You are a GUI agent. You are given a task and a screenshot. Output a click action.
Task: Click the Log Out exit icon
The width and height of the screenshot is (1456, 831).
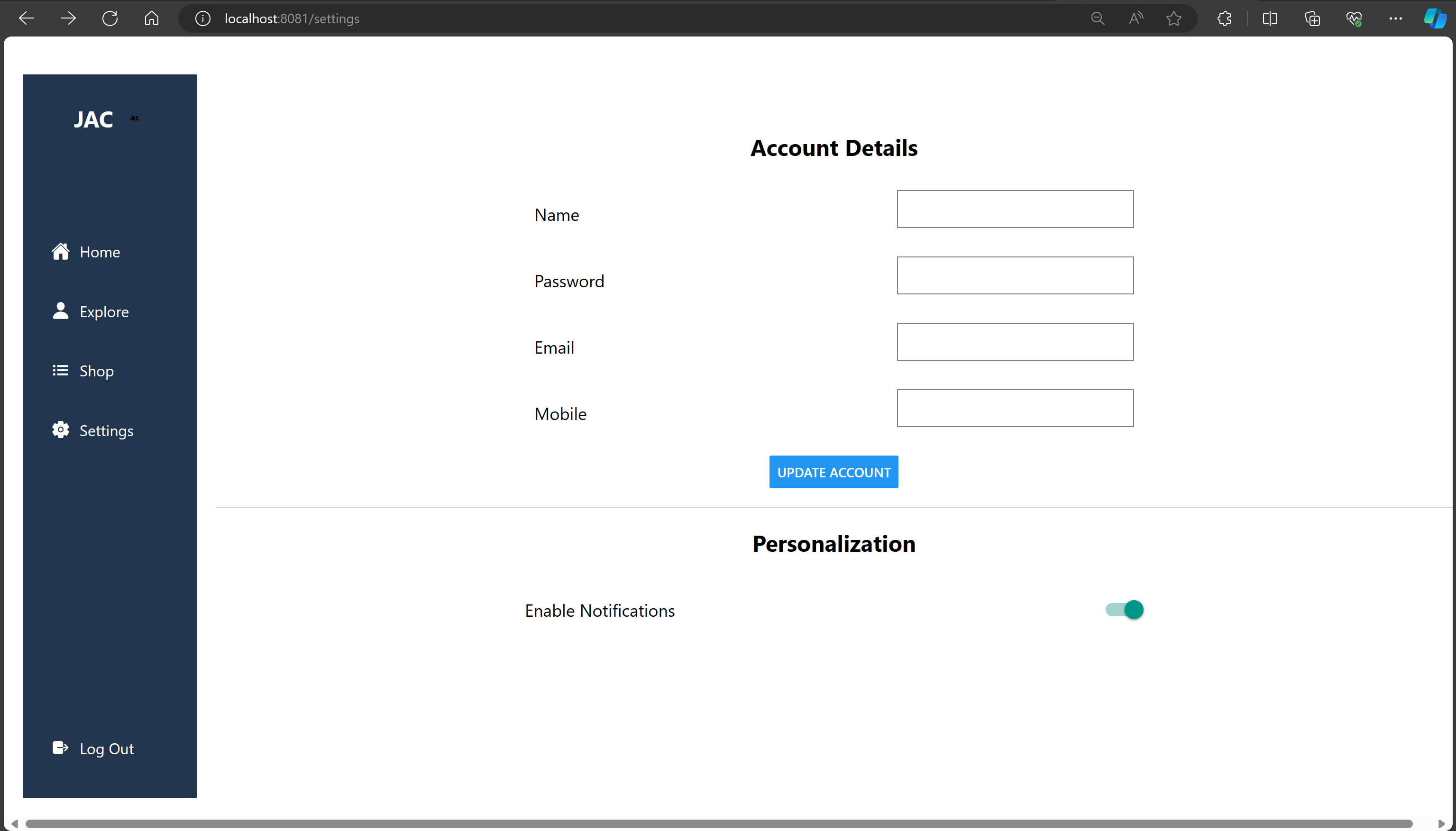[61, 748]
